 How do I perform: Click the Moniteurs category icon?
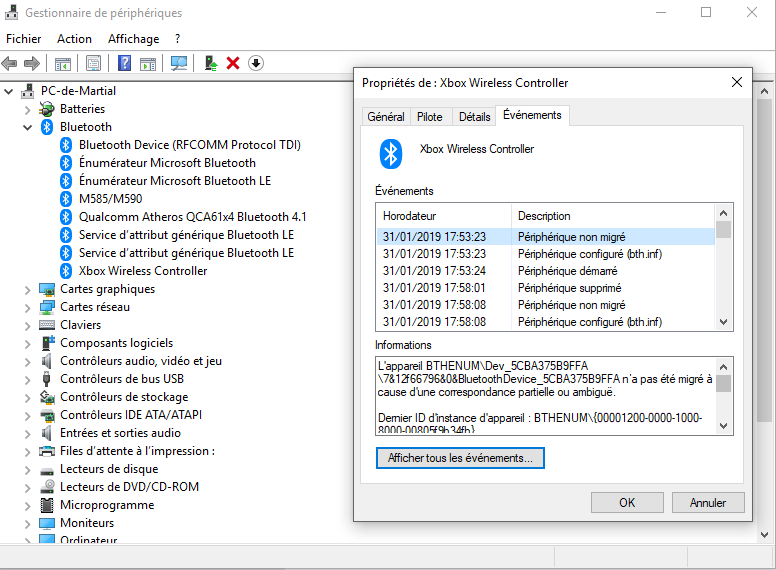pos(47,523)
